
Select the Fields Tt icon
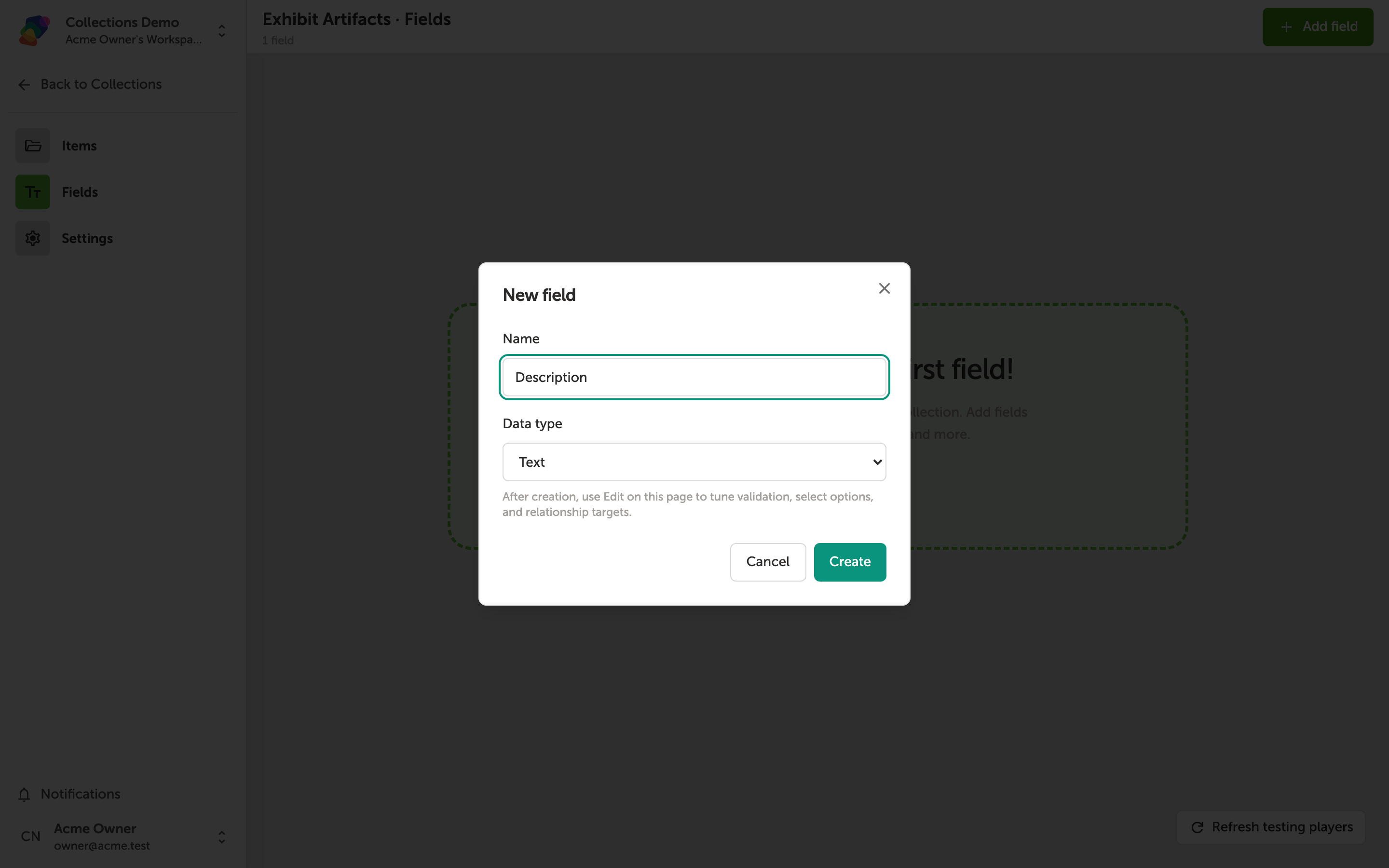point(33,192)
